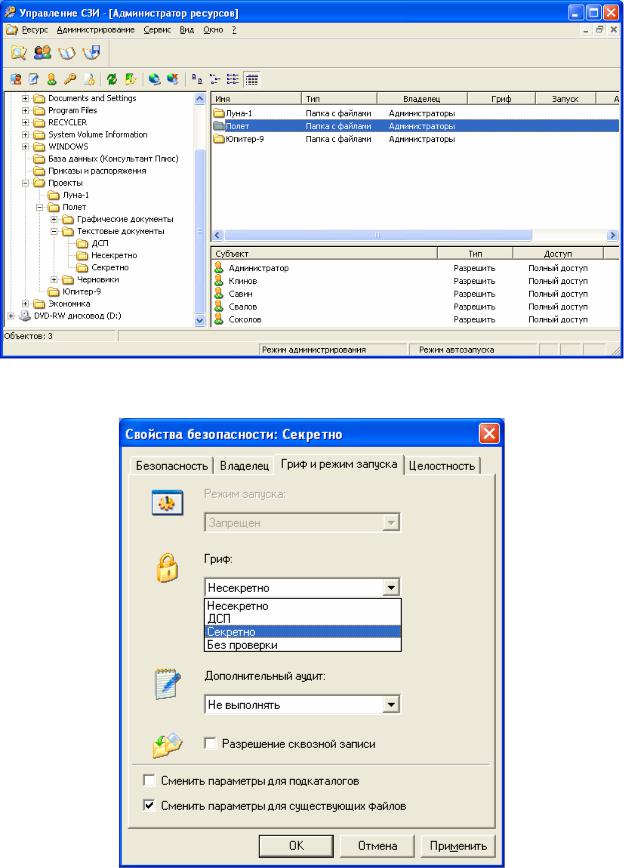
Task: Expand the Черновики tree node
Action: click(54, 280)
